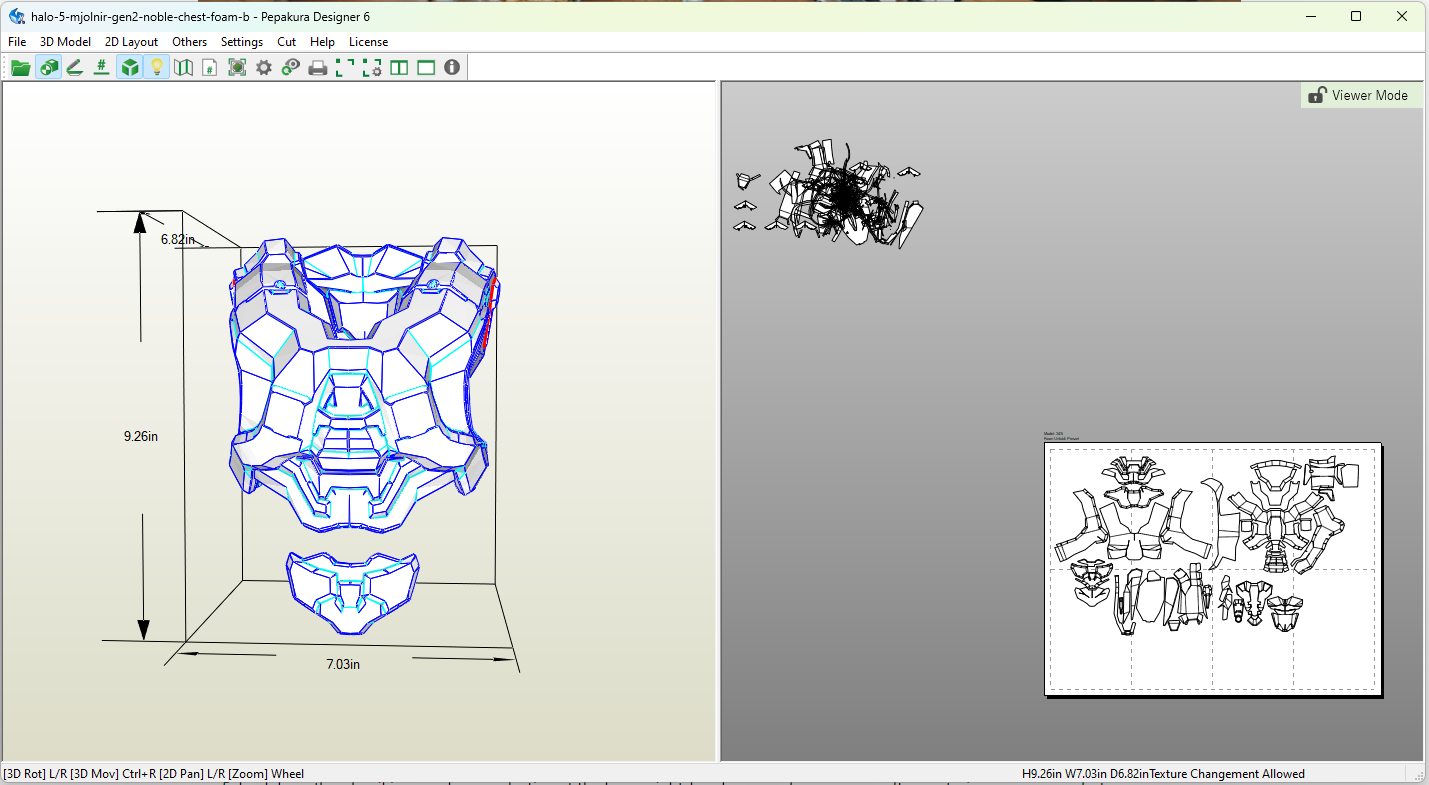Toggle the solid green cube view icon
1429x785 pixels.
(x=129, y=68)
